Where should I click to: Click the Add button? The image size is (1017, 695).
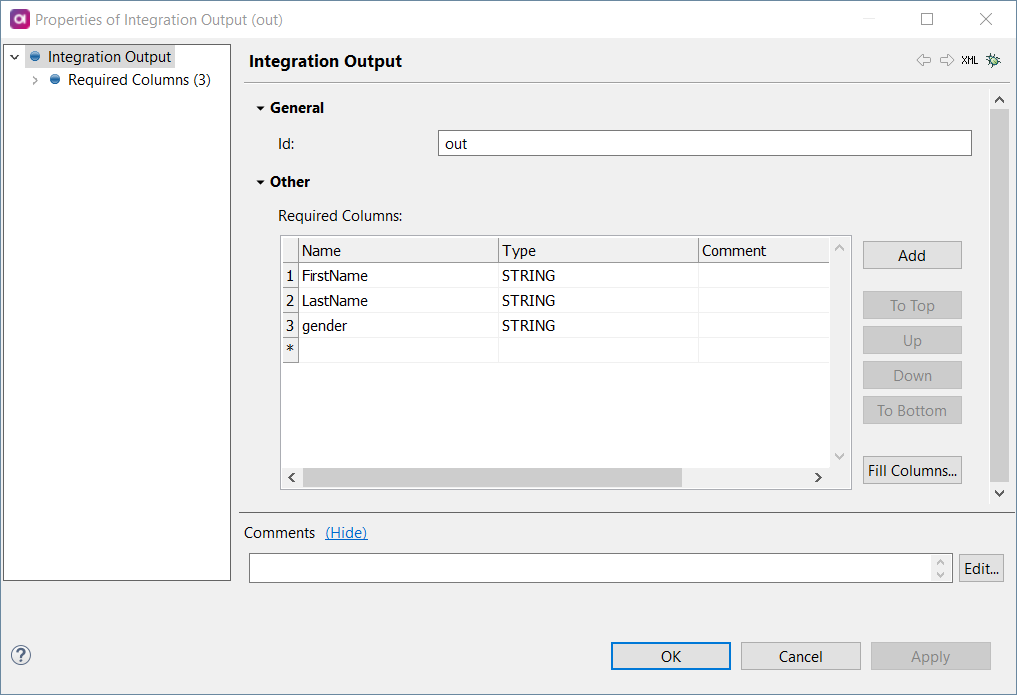coord(911,254)
